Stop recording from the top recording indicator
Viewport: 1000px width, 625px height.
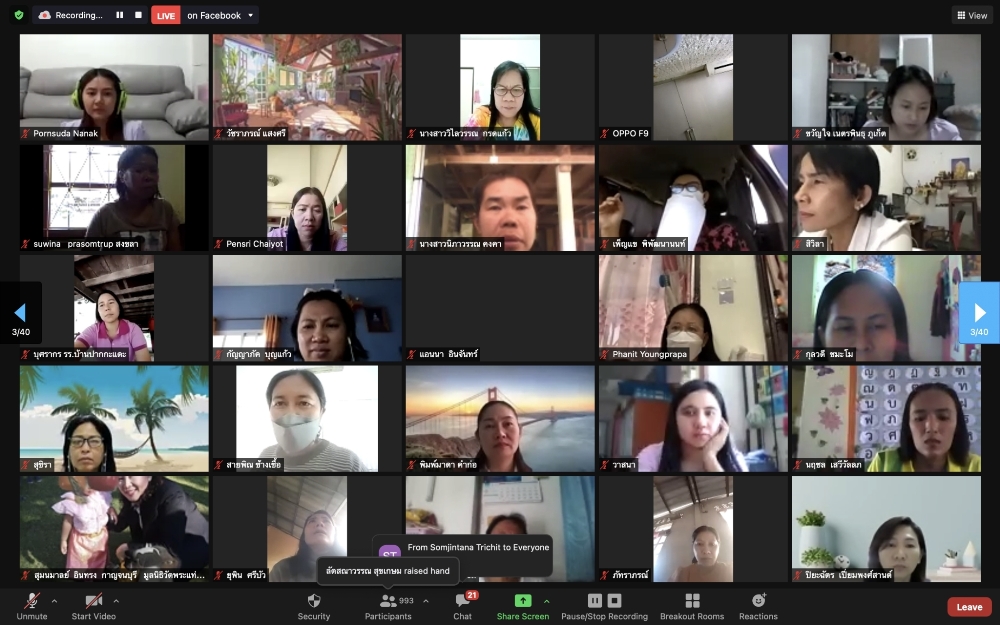pos(137,15)
